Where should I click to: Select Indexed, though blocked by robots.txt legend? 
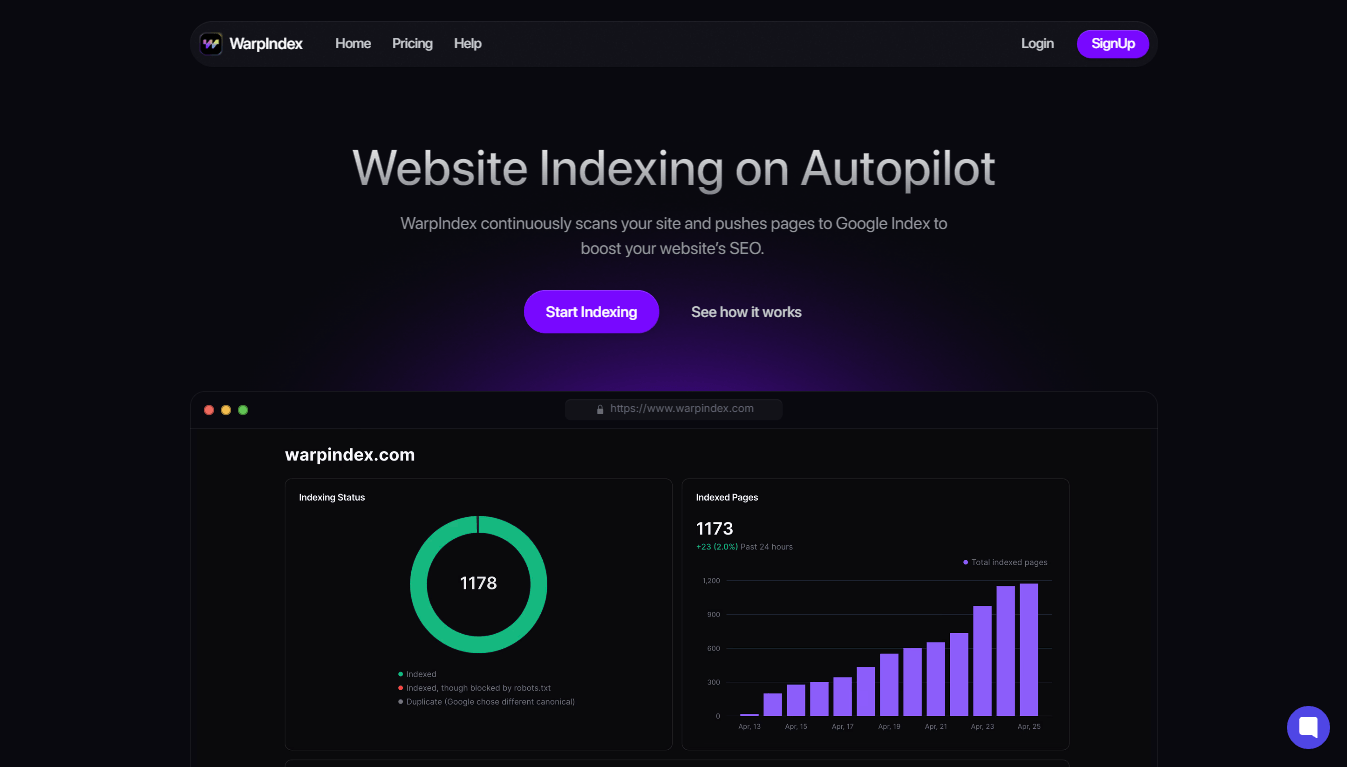point(474,688)
